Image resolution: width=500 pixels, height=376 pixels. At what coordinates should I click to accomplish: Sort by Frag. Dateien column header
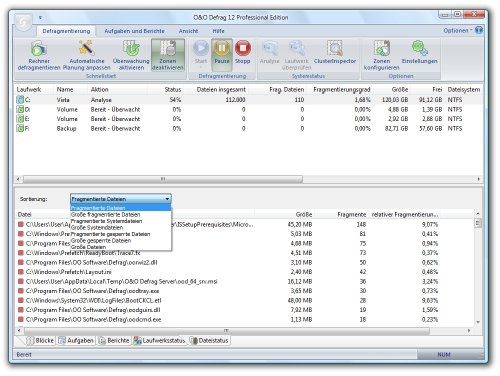(x=287, y=89)
